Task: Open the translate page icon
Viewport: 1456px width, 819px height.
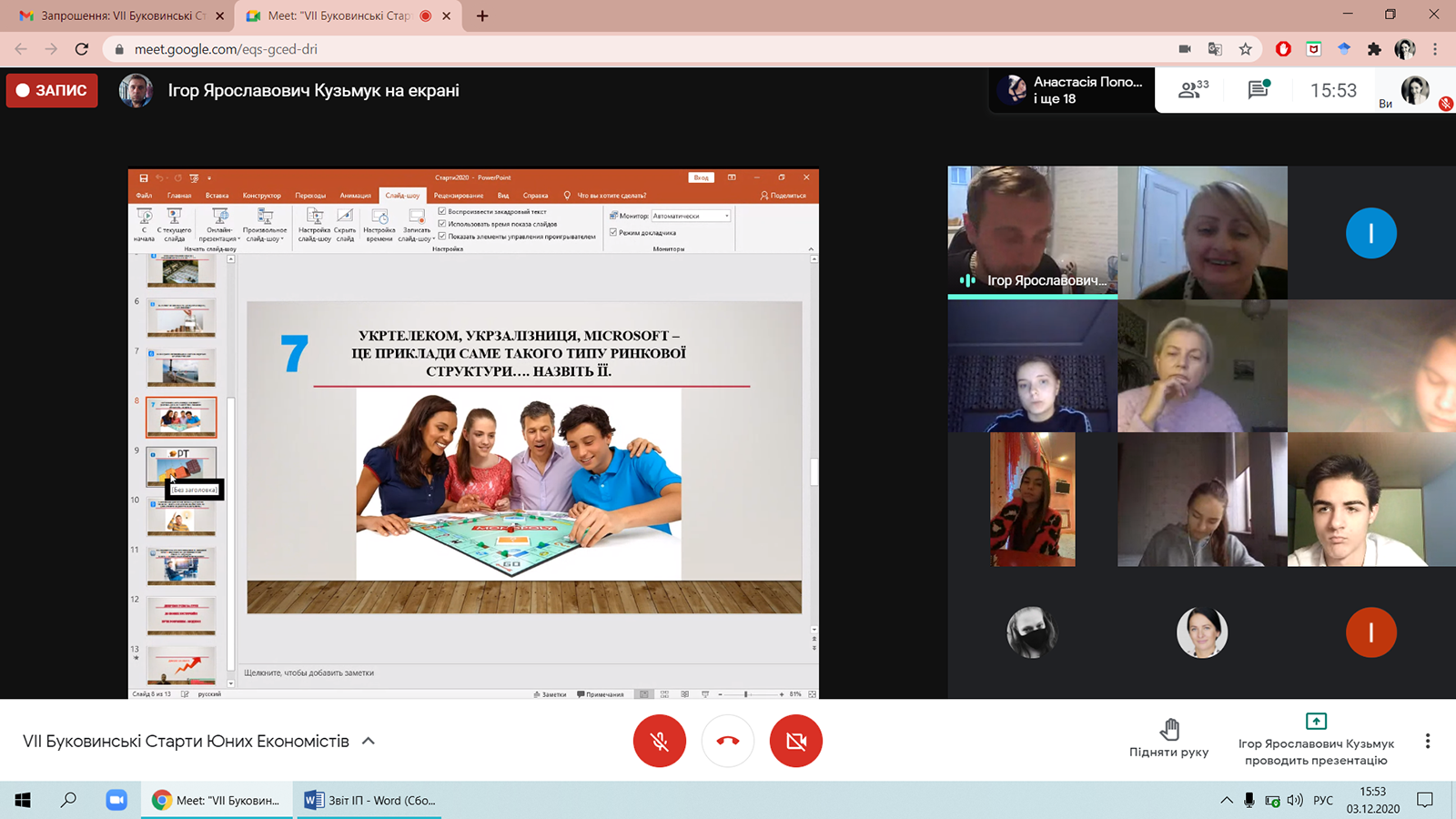Action: coord(1215,49)
